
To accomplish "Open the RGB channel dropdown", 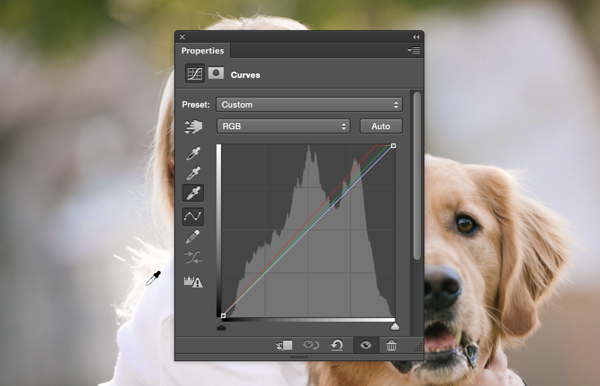I will click(284, 126).
